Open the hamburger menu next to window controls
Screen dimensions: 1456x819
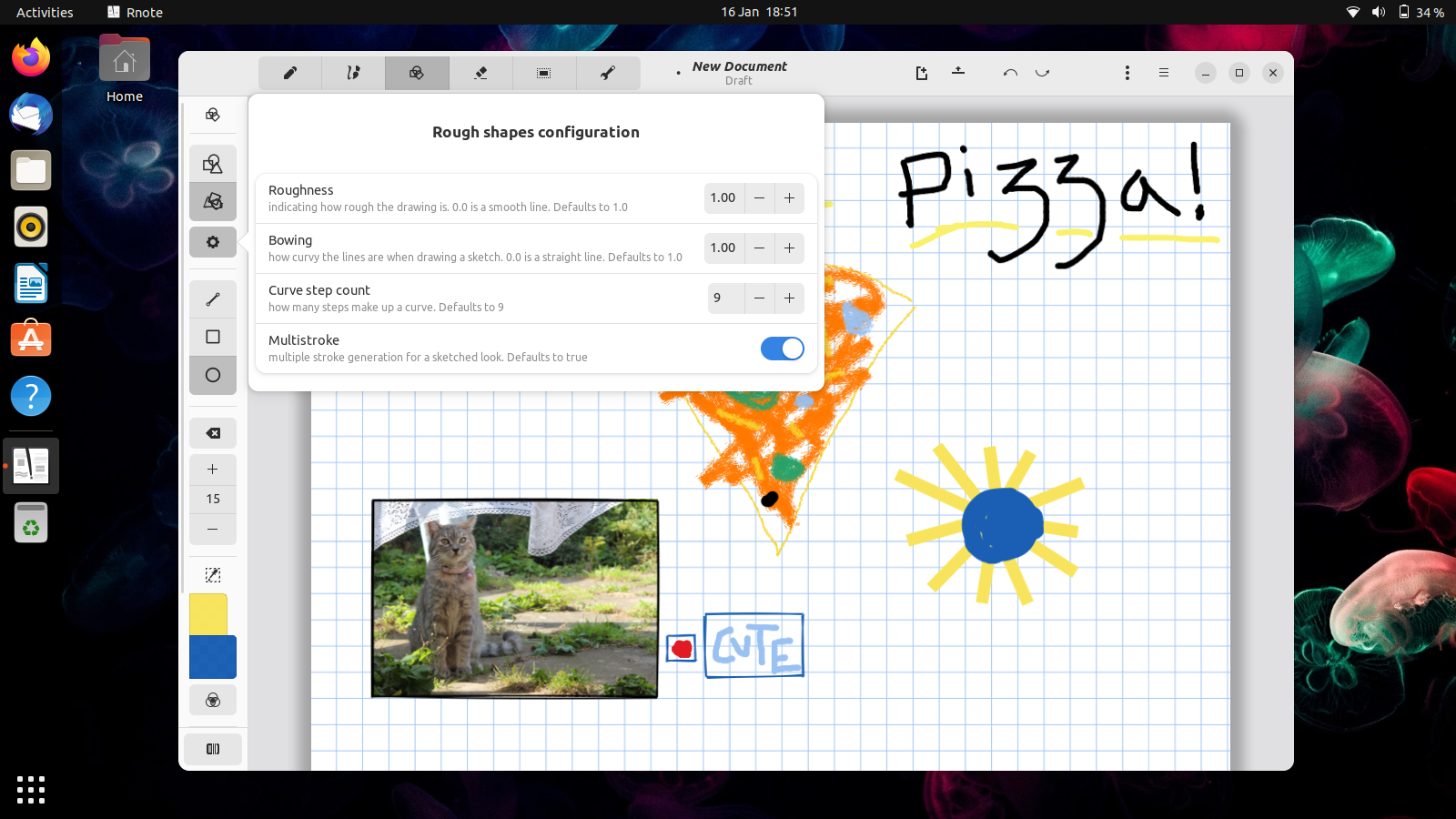(x=1164, y=73)
